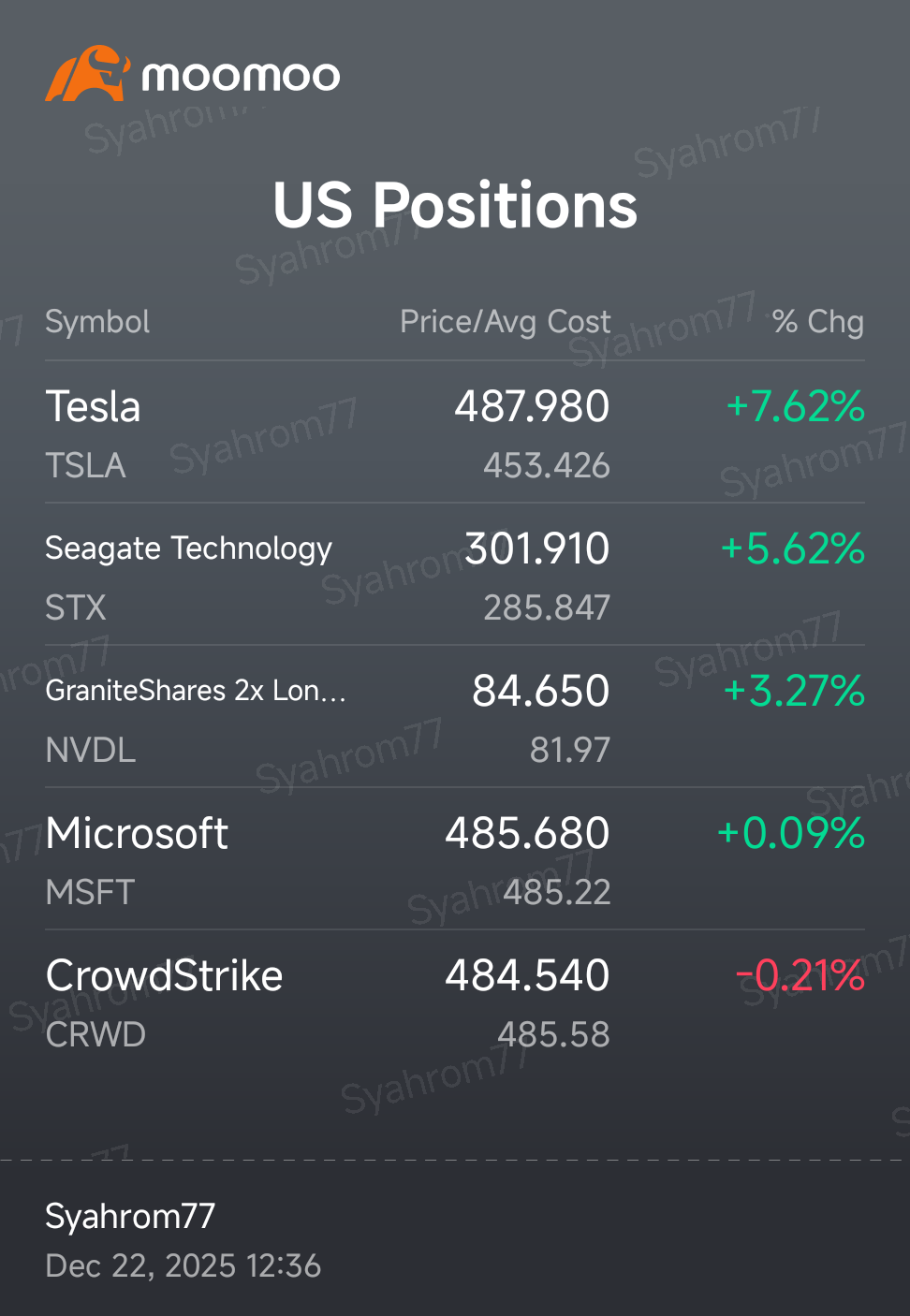Image resolution: width=910 pixels, height=1316 pixels.
Task: Select the TSLA ticker symbol
Action: click(85, 465)
